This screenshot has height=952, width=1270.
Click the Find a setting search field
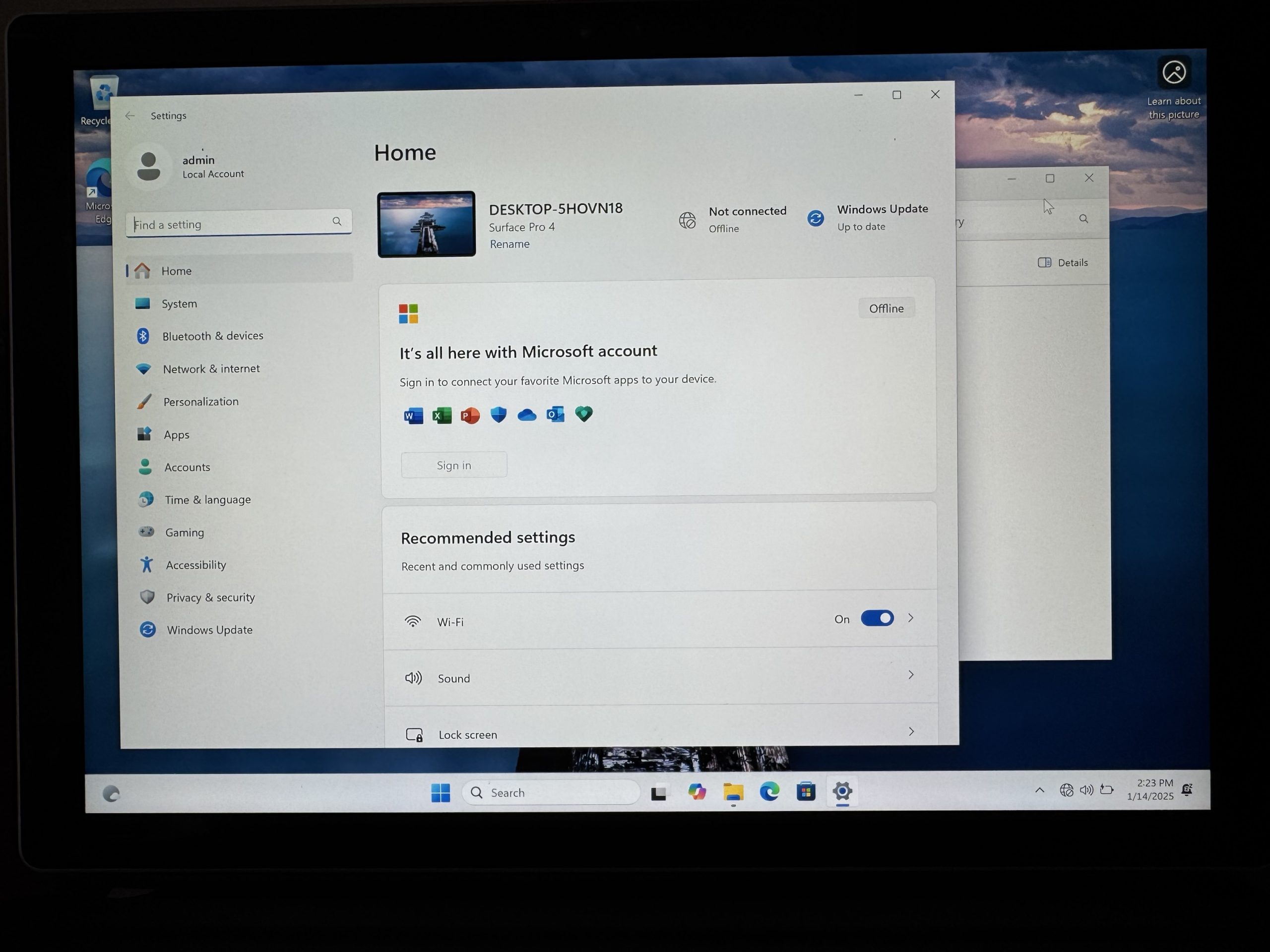(x=239, y=223)
